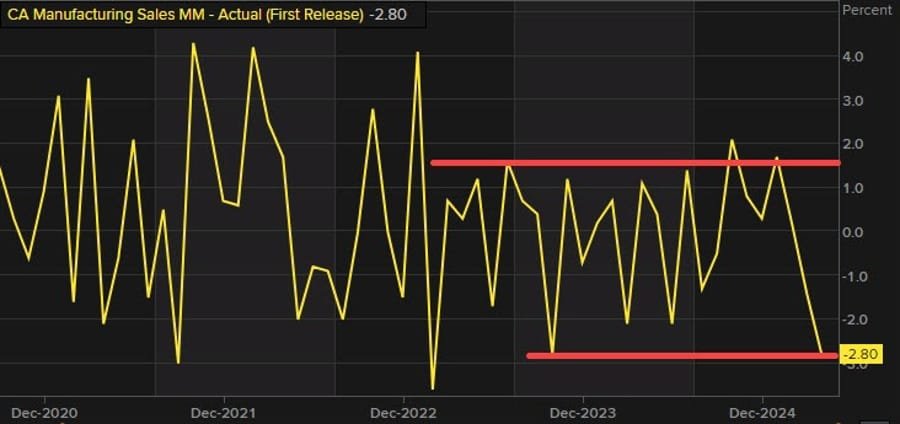The image size is (900, 424).
Task: Select the Dec-2020 date on the x-axis
Action: [x=43, y=412]
